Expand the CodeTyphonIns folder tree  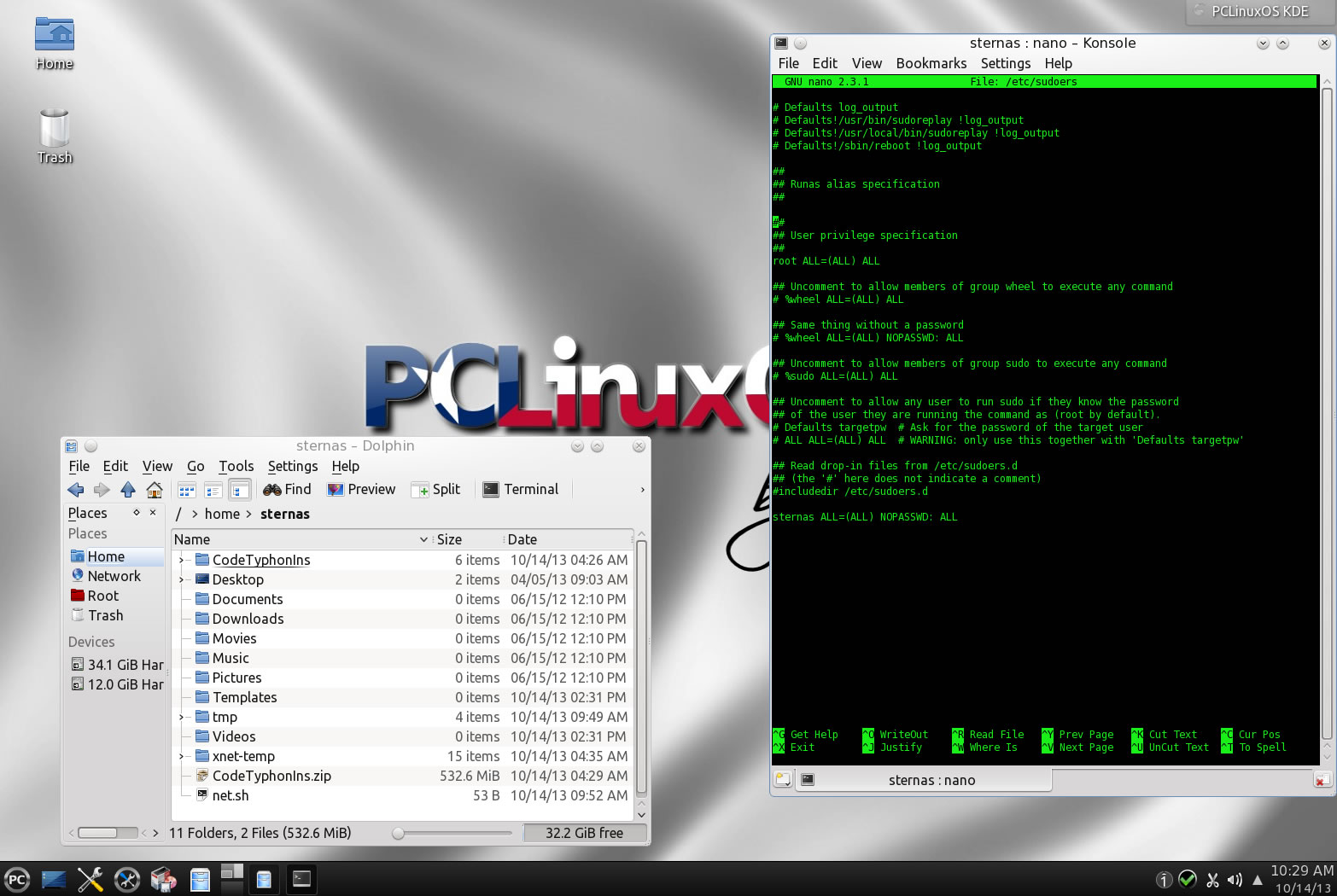(x=181, y=560)
